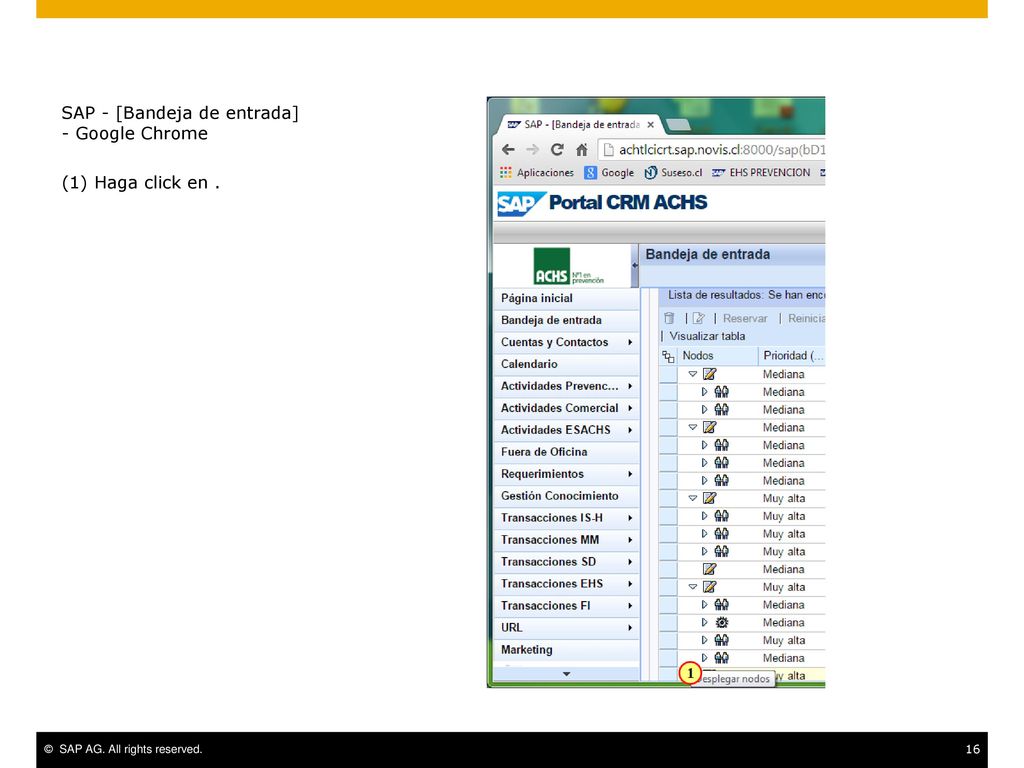Click the Lista de resultados text
The image size is (1024, 768).
click(x=746, y=295)
